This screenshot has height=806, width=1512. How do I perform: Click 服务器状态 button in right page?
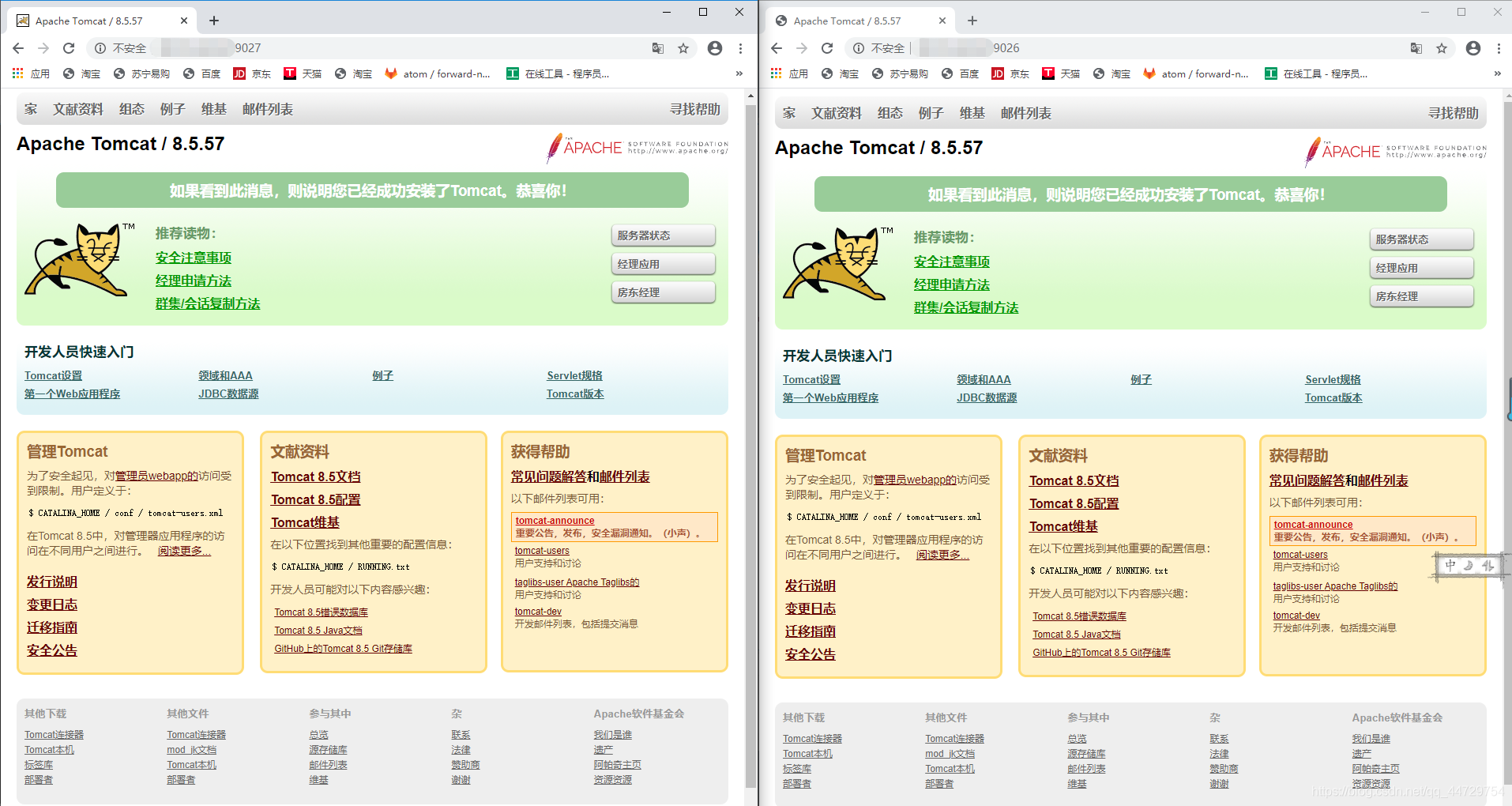coord(1422,239)
